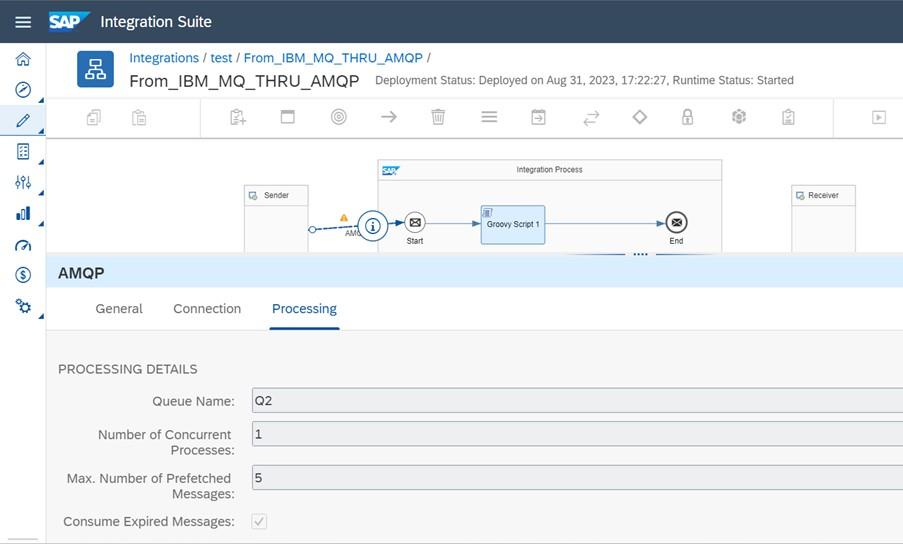
Task: Click the warning triangle on AMQP connector
Action: tap(344, 218)
